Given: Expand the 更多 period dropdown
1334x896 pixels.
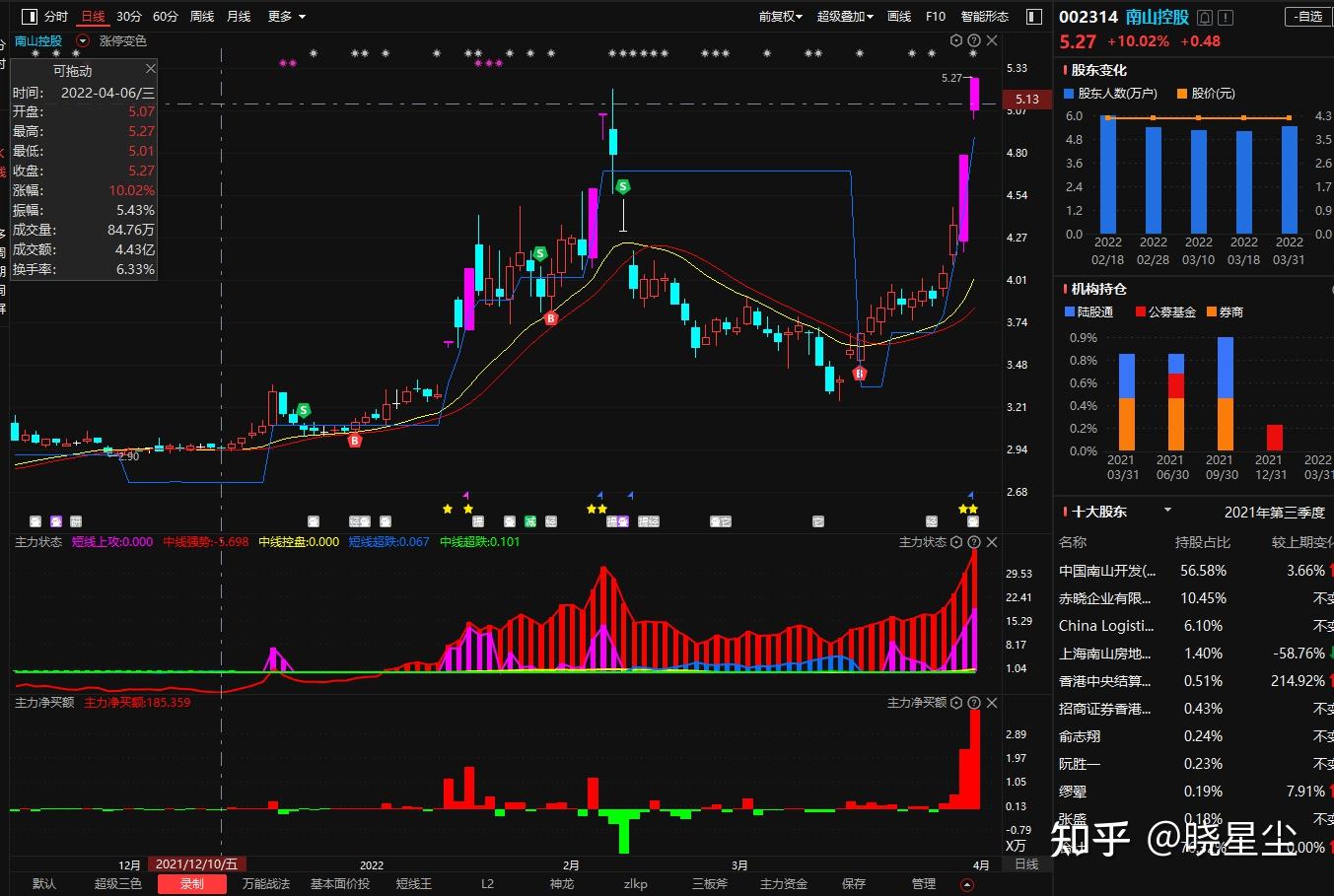Looking at the screenshot, I should (x=287, y=17).
